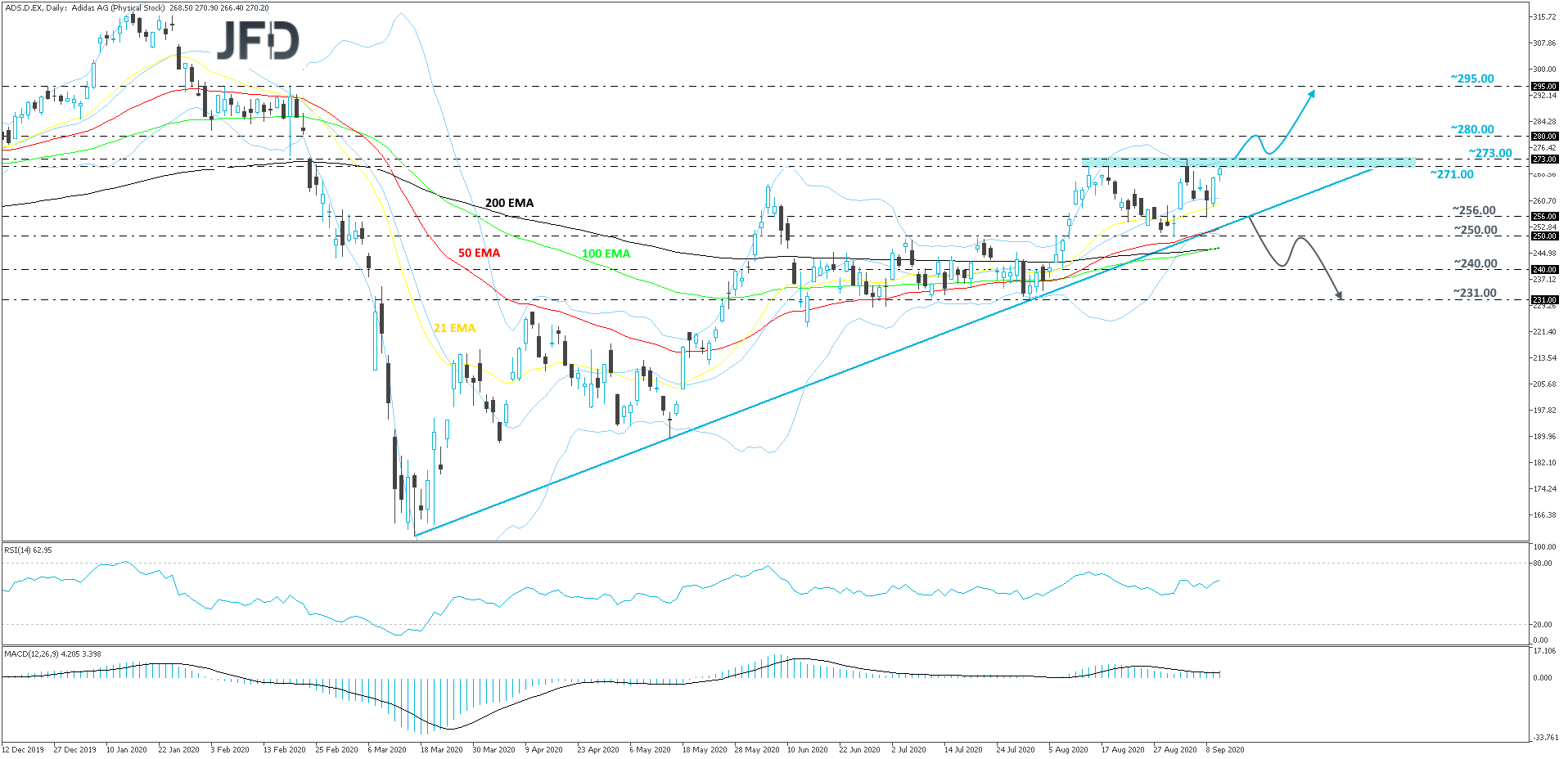Image resolution: width=1568 pixels, height=759 pixels.
Task: Click the yellow 21 EMA label
Action: tap(454, 328)
